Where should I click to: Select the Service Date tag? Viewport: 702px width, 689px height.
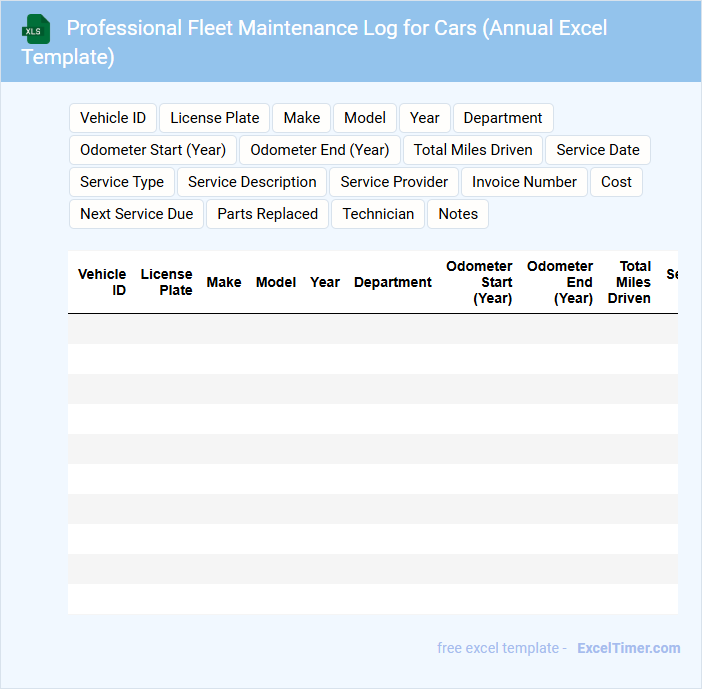click(x=598, y=150)
